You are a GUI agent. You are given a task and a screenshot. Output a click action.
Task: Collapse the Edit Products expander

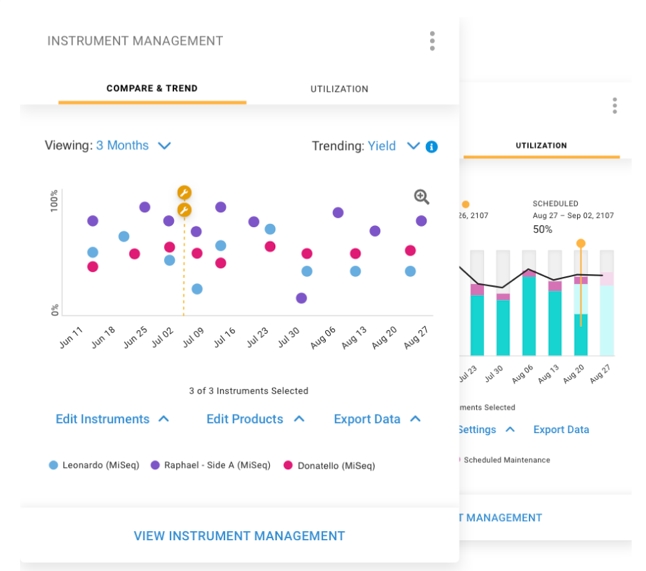(255, 419)
